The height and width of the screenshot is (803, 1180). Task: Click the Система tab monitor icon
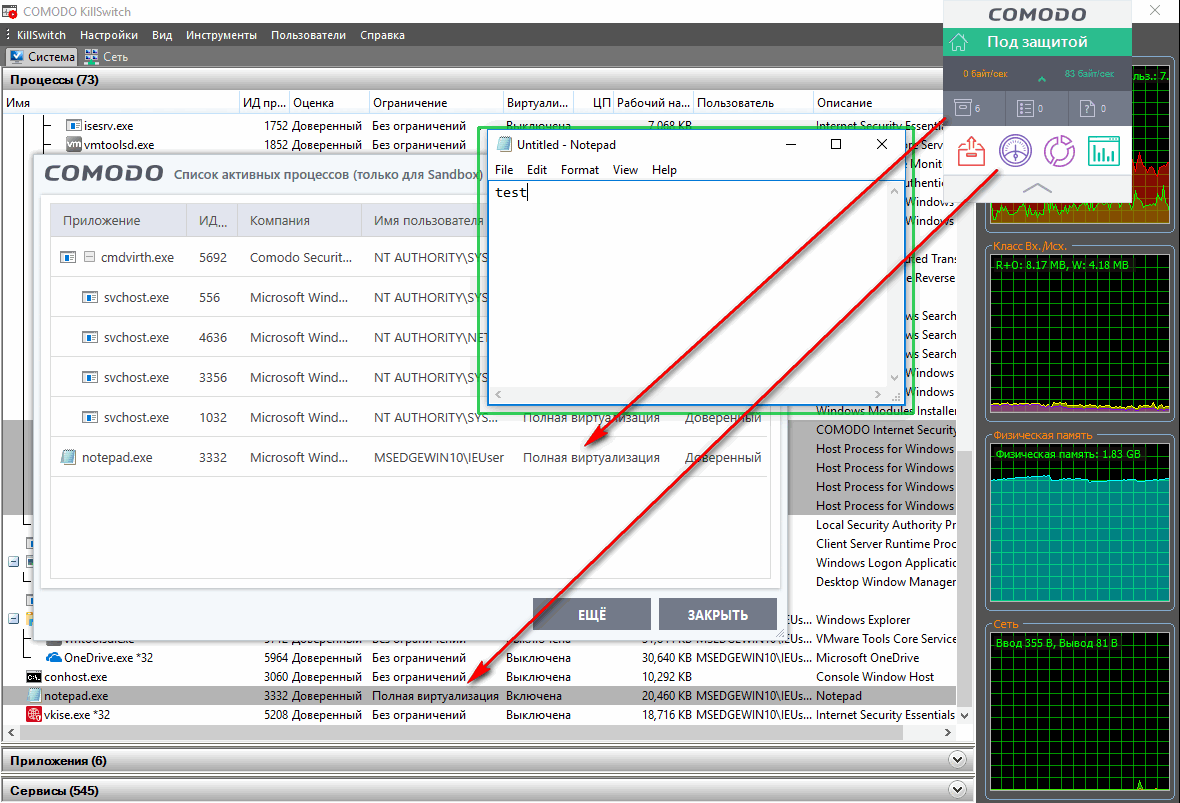17,56
